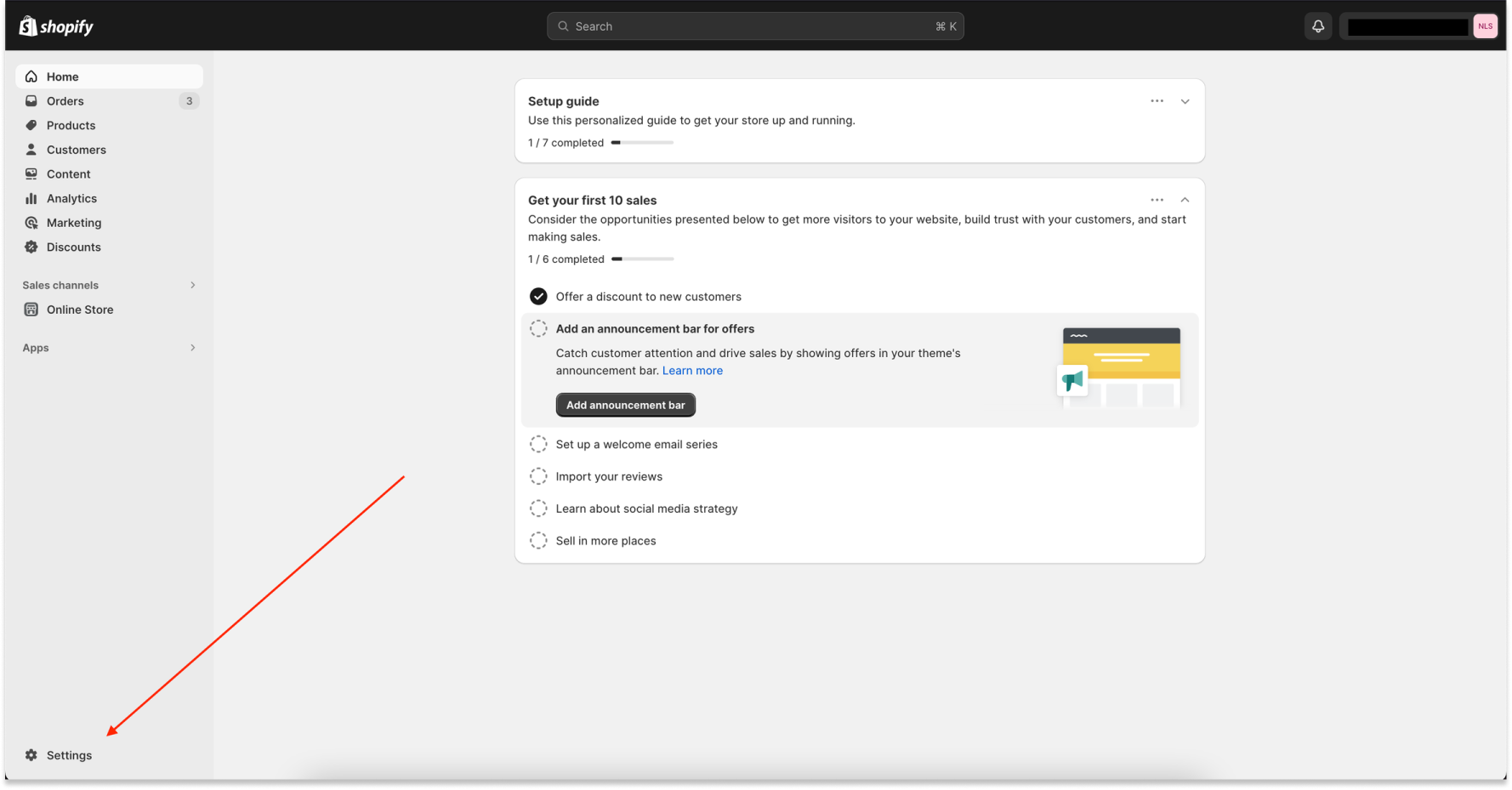
Task: Select the Marketing icon
Action: tap(31, 222)
